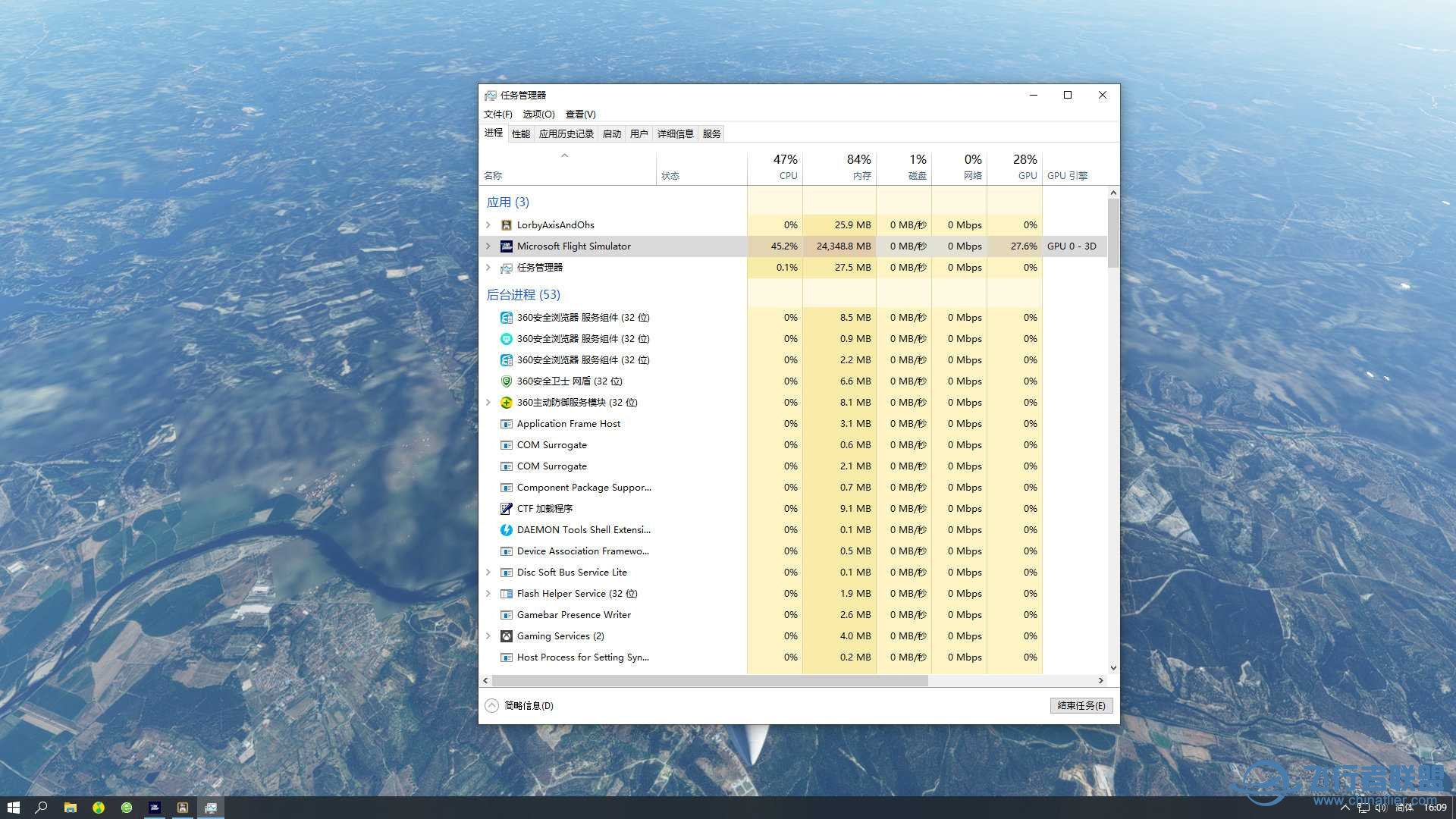Expand the LorbyAxisAndOhs process group
Image resolution: width=1456 pixels, height=819 pixels.
pyautogui.click(x=488, y=225)
